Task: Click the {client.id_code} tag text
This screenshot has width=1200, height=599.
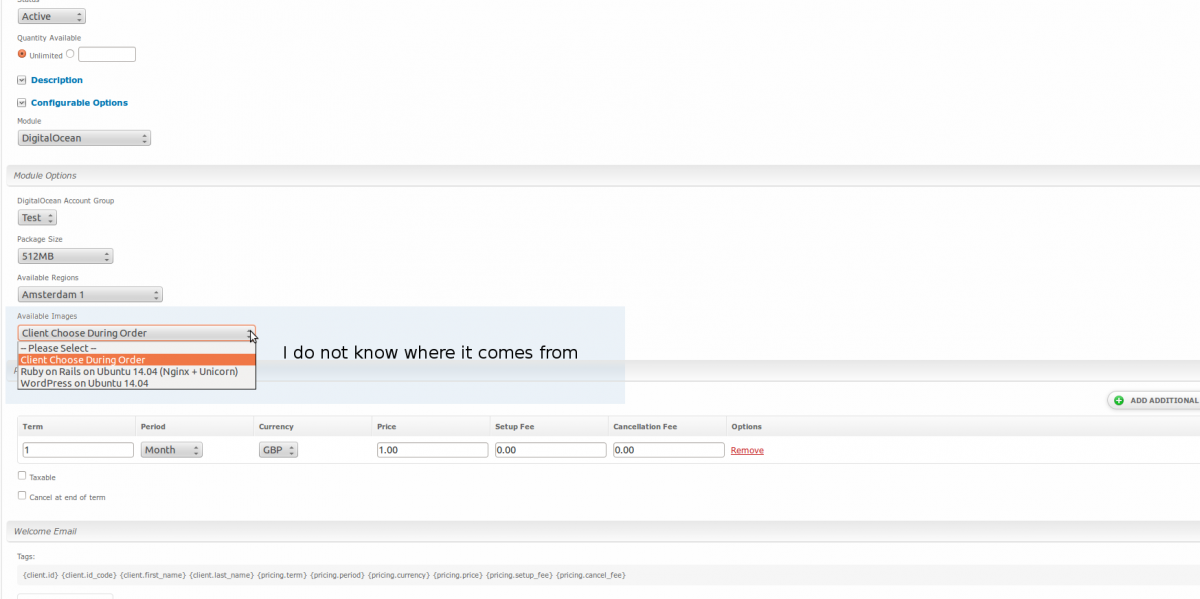Action: [x=88, y=575]
